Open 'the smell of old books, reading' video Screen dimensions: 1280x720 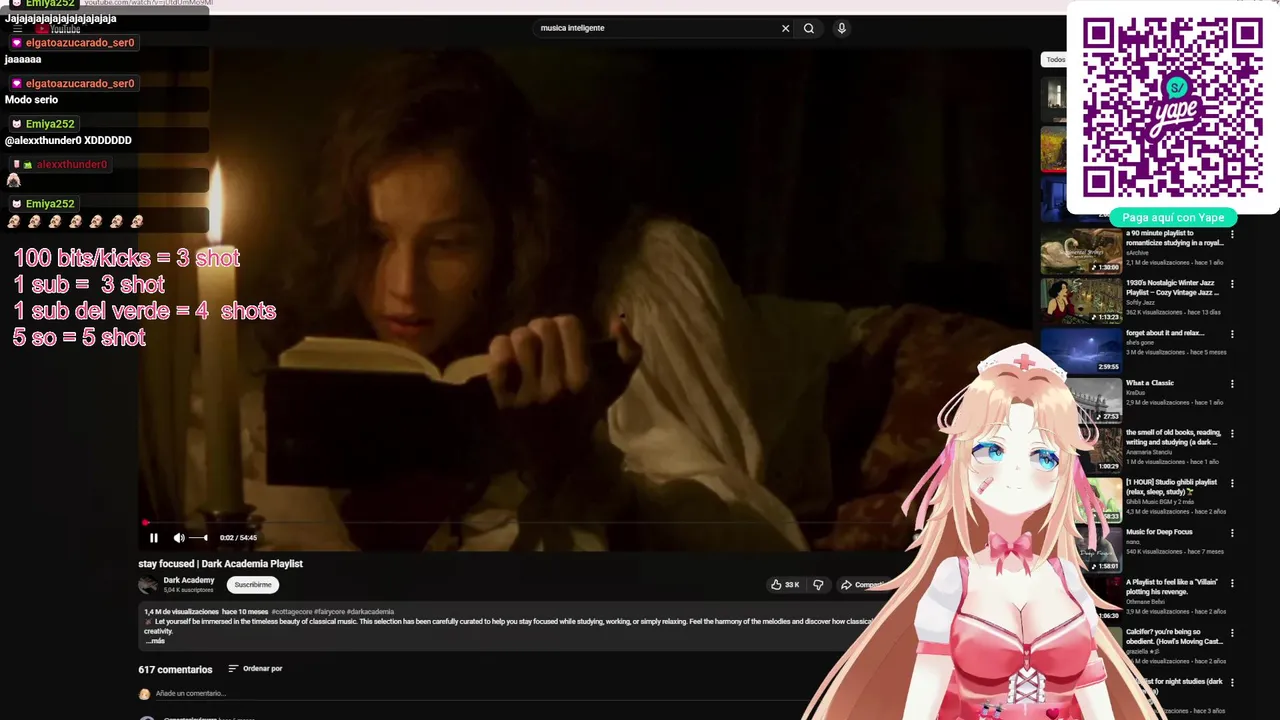pyautogui.click(x=1174, y=437)
